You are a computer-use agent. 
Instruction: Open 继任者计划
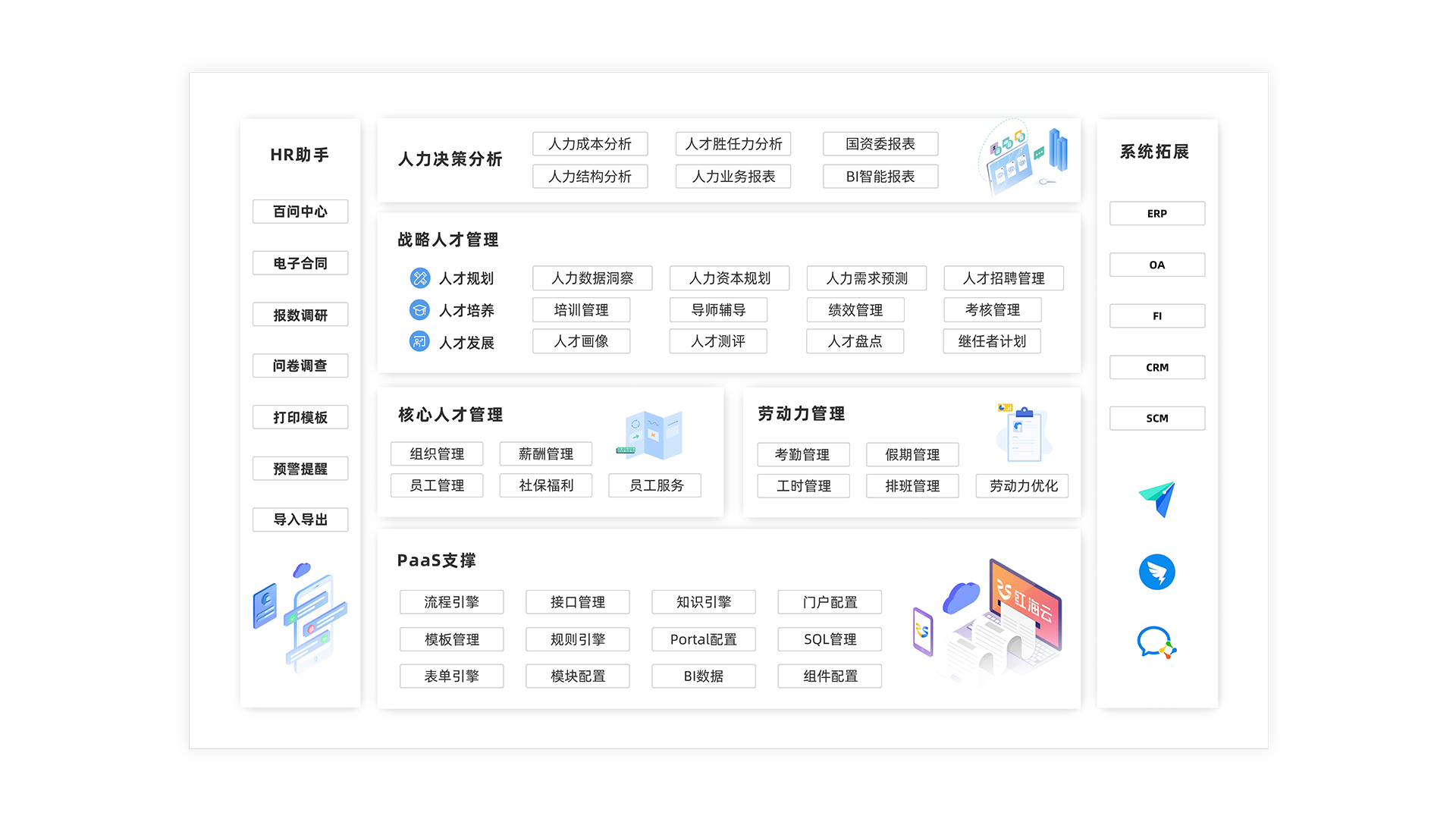[x=992, y=341]
